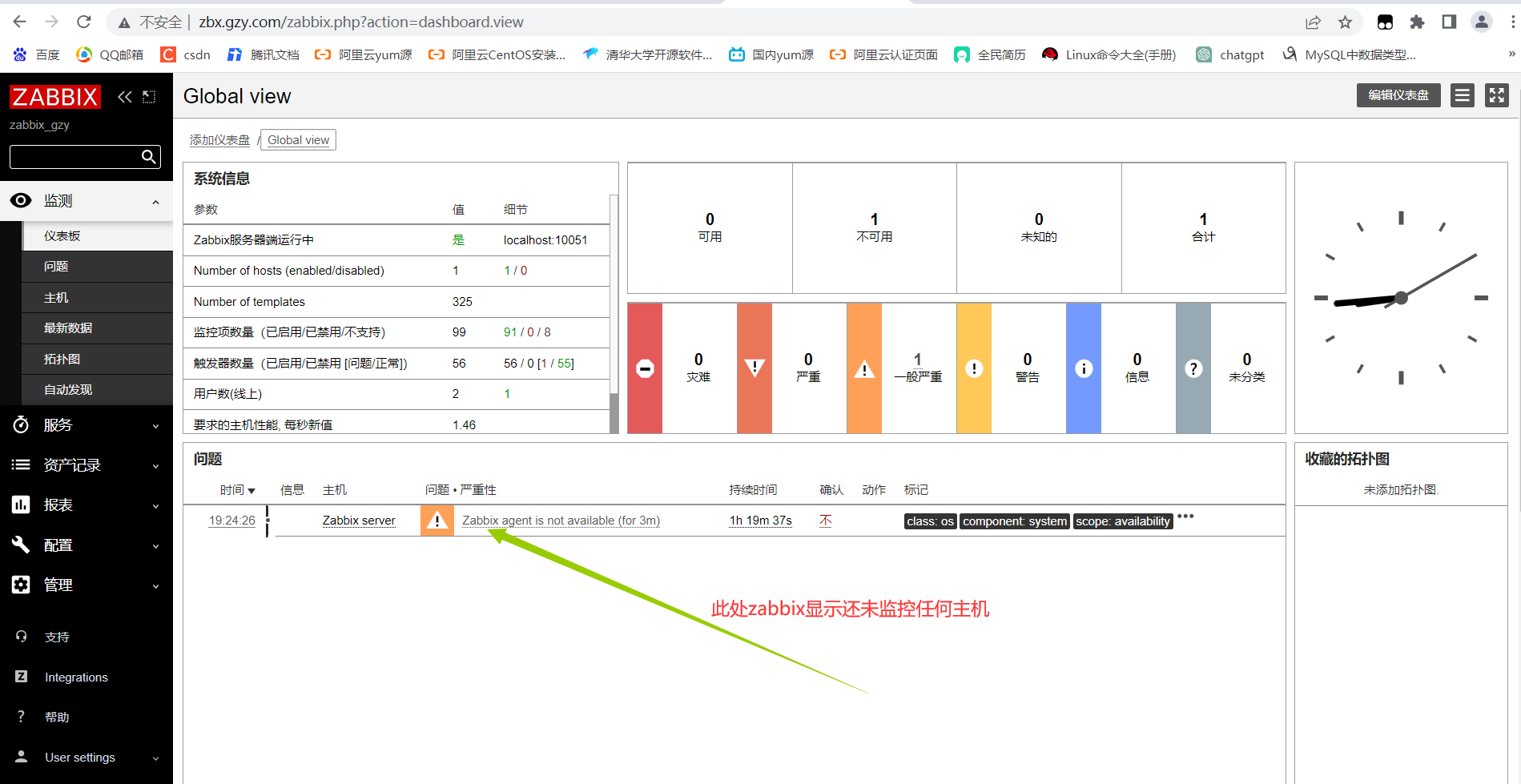Reload the page in browser
This screenshot has width=1521, height=784.
tap(84, 22)
